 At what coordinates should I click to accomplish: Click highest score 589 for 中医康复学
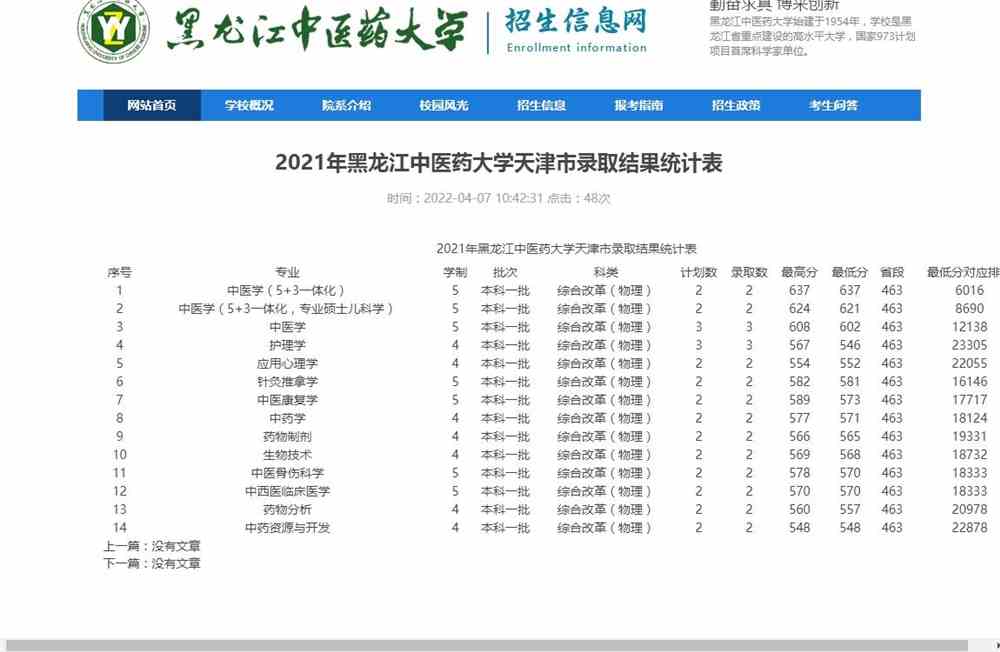800,400
